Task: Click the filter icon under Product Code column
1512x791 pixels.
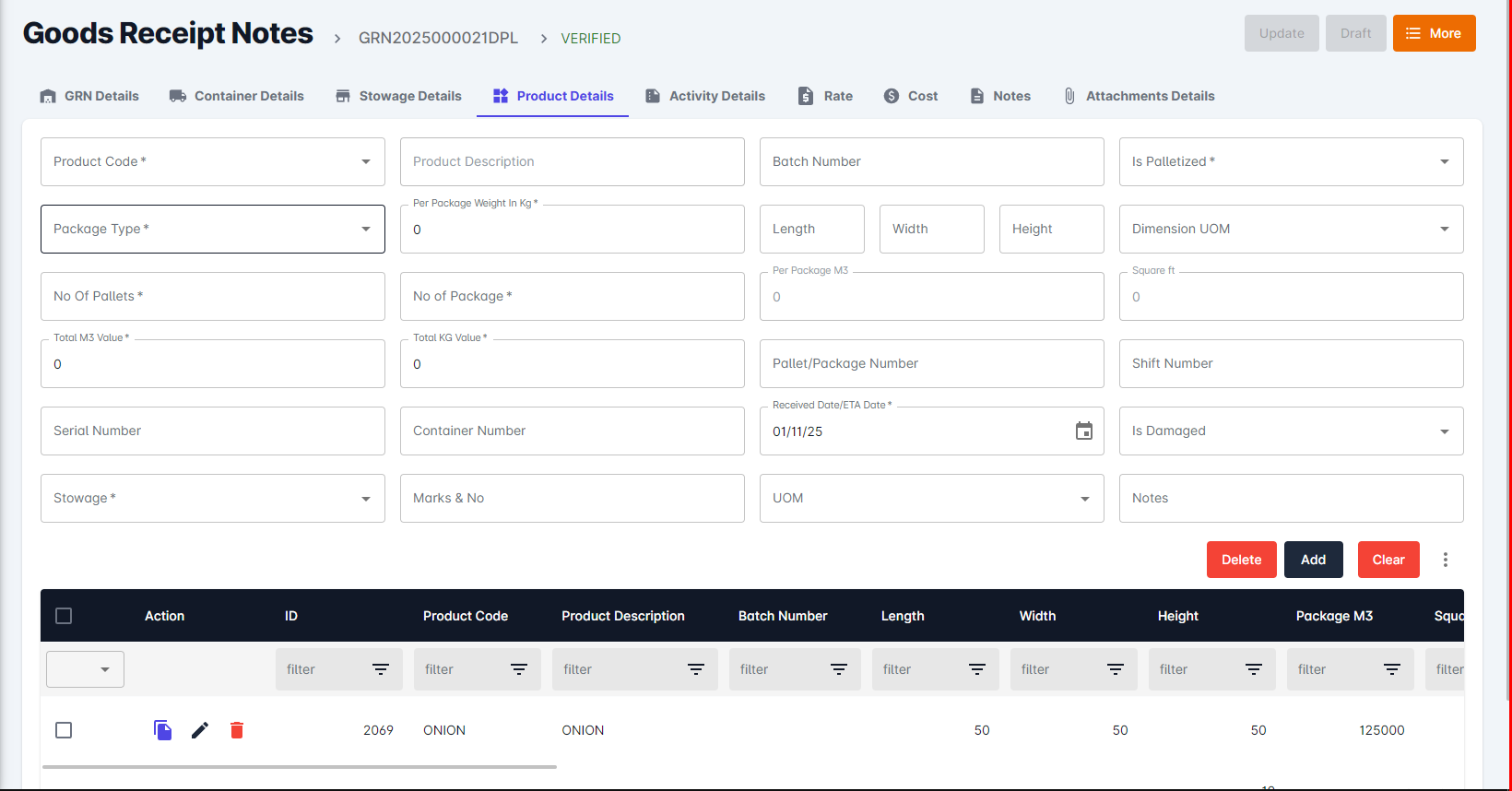Action: (519, 669)
